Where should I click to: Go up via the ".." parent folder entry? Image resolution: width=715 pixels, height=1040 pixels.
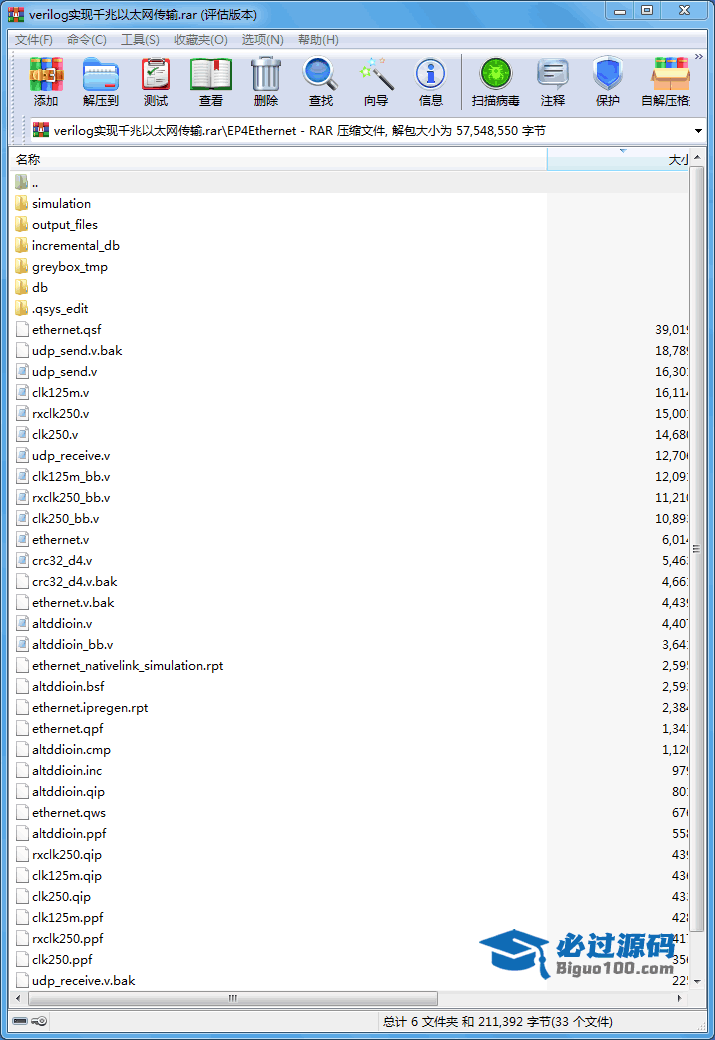35,183
